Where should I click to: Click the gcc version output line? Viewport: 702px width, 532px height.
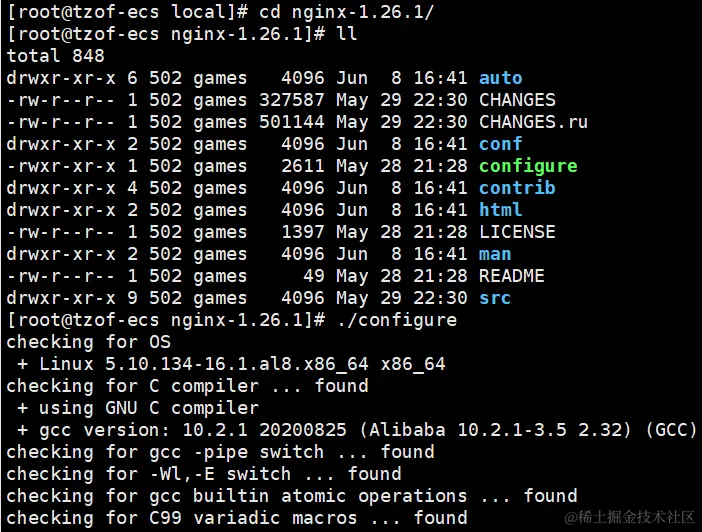tap(357, 430)
